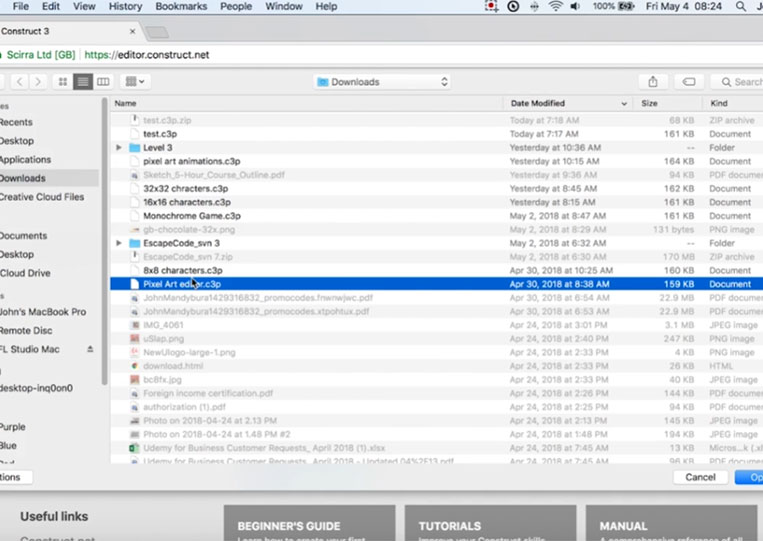The image size is (763, 541).
Task: Click the Options button in dialog
Action: coord(16,477)
